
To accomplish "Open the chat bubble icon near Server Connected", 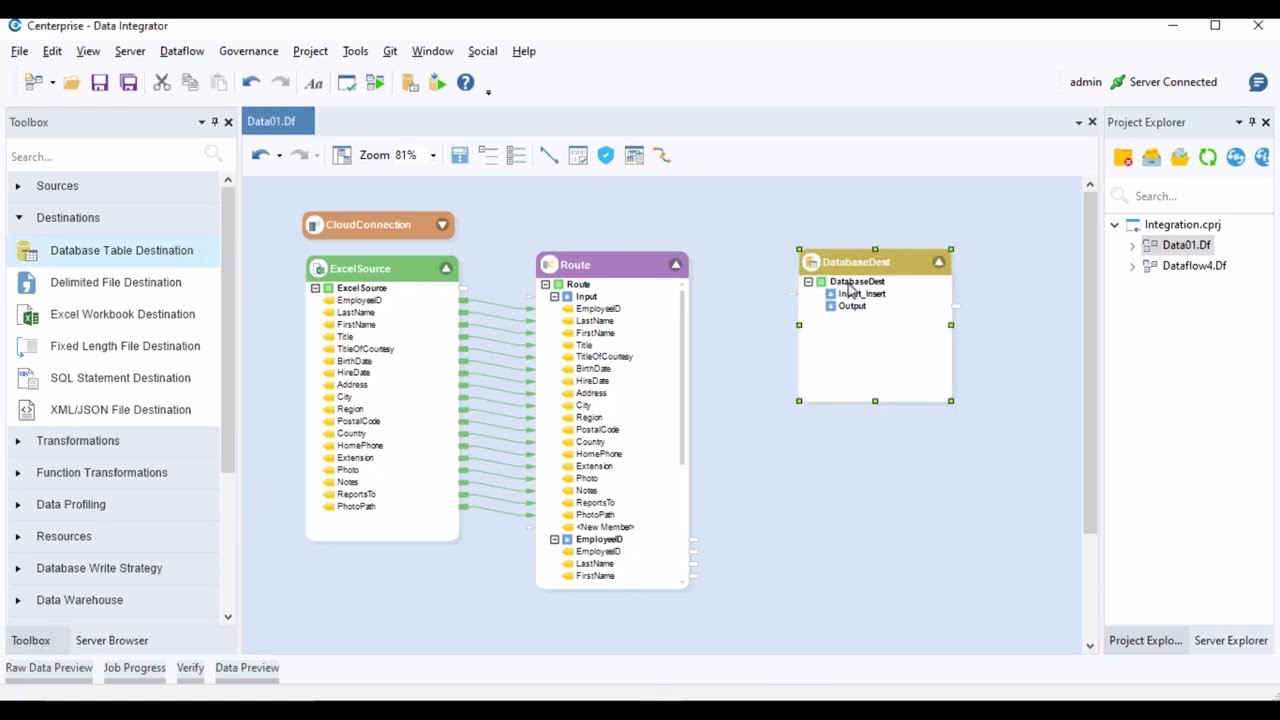I will click(x=1258, y=83).
